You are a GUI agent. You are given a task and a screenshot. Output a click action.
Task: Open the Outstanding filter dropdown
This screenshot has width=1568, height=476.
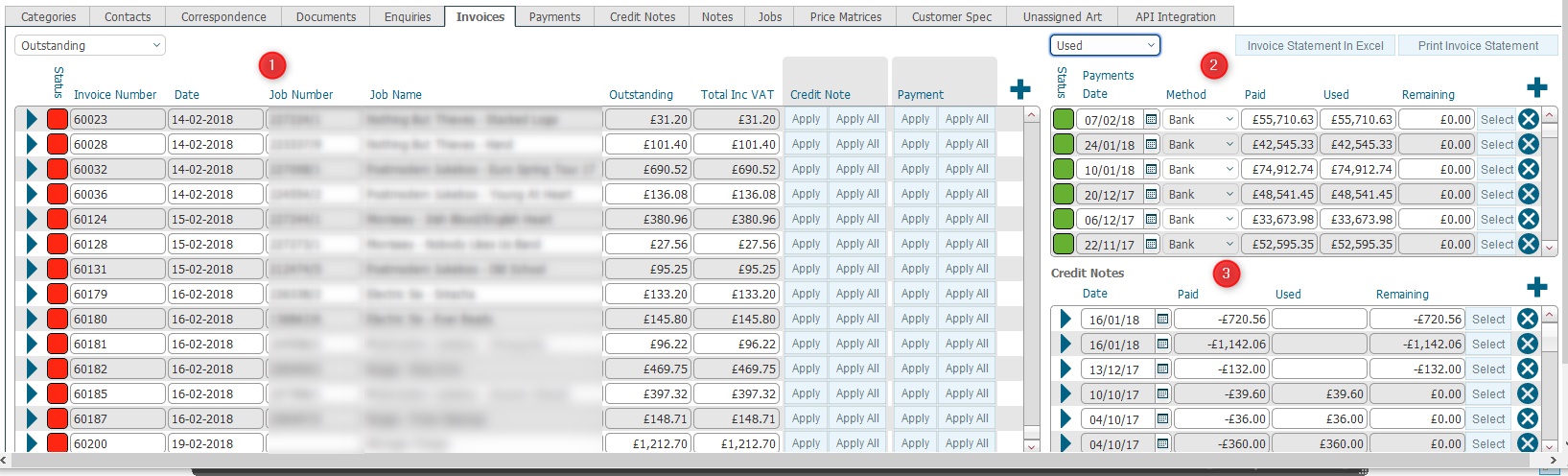point(90,45)
